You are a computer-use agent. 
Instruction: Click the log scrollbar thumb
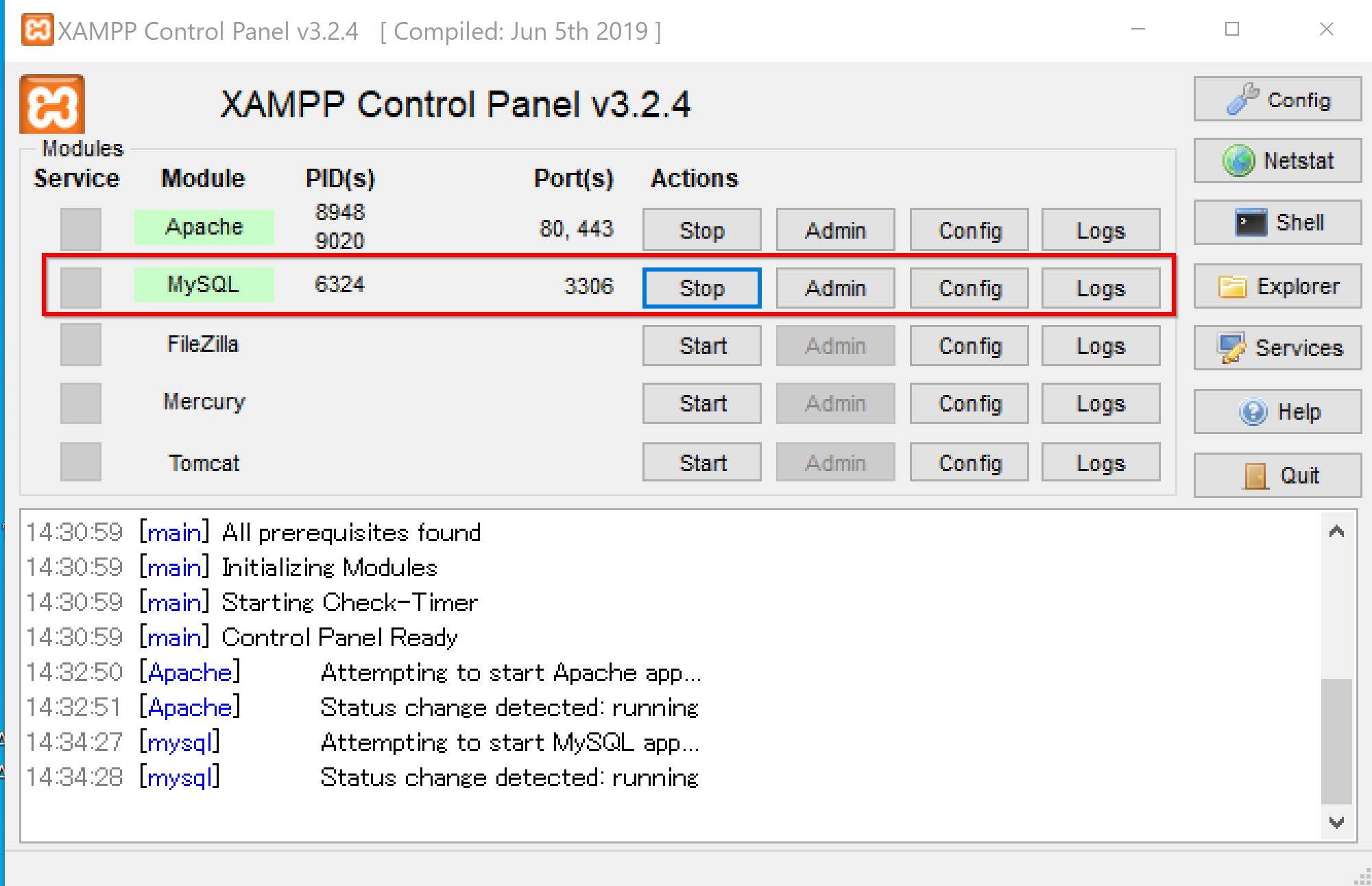pyautogui.click(x=1336, y=741)
